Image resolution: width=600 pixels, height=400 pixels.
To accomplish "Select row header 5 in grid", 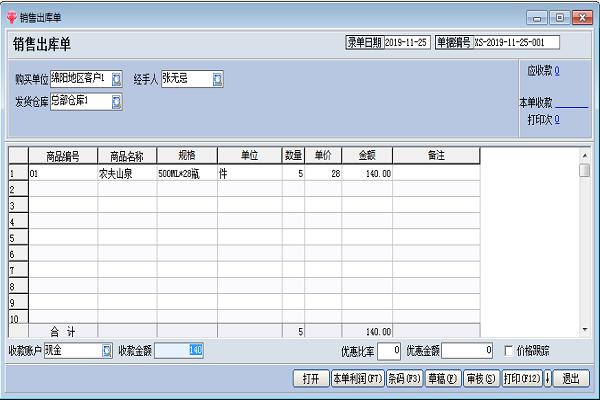I will point(18,238).
